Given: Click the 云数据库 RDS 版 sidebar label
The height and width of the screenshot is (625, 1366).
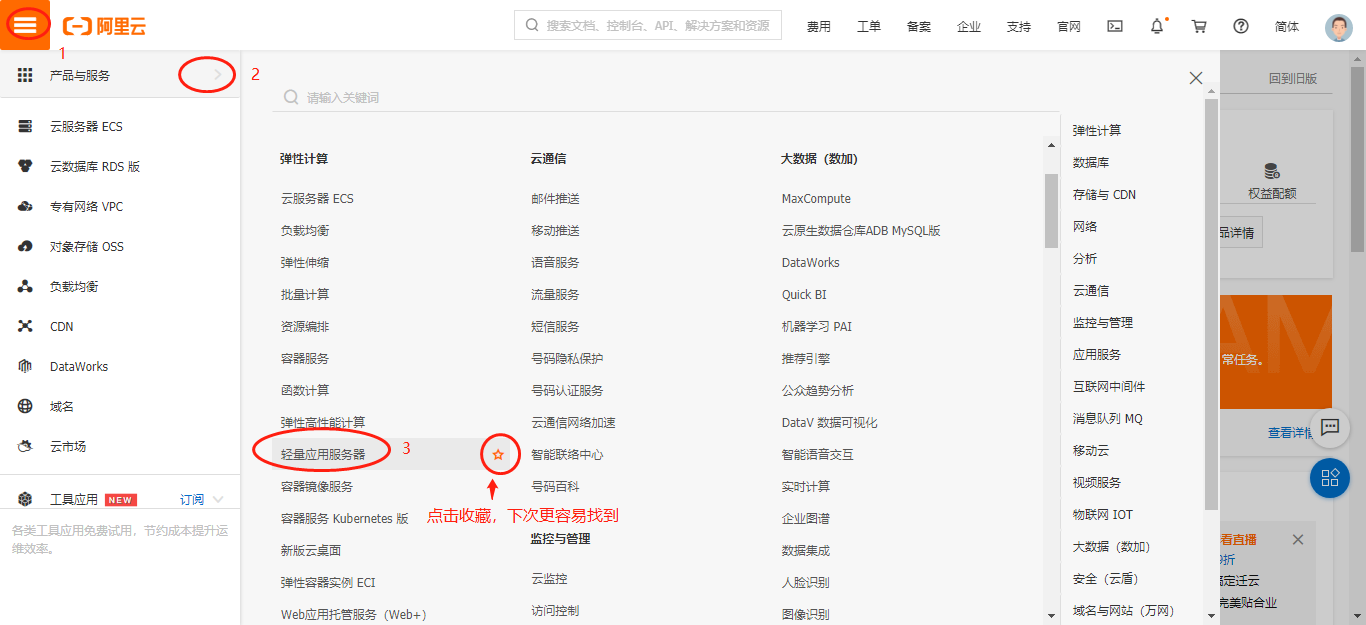Looking at the screenshot, I should tap(95, 167).
